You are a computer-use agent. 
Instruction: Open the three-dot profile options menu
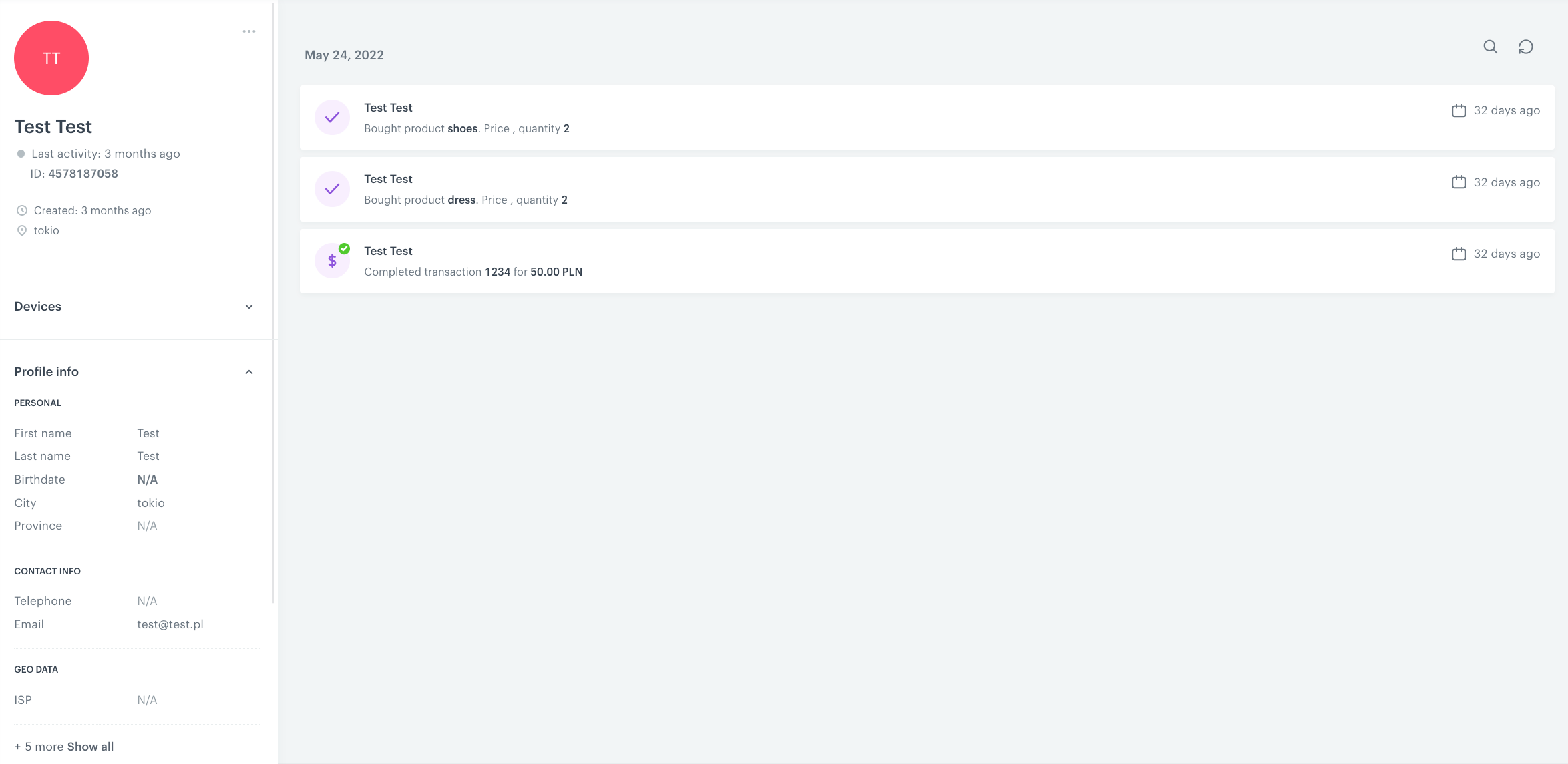(x=249, y=31)
